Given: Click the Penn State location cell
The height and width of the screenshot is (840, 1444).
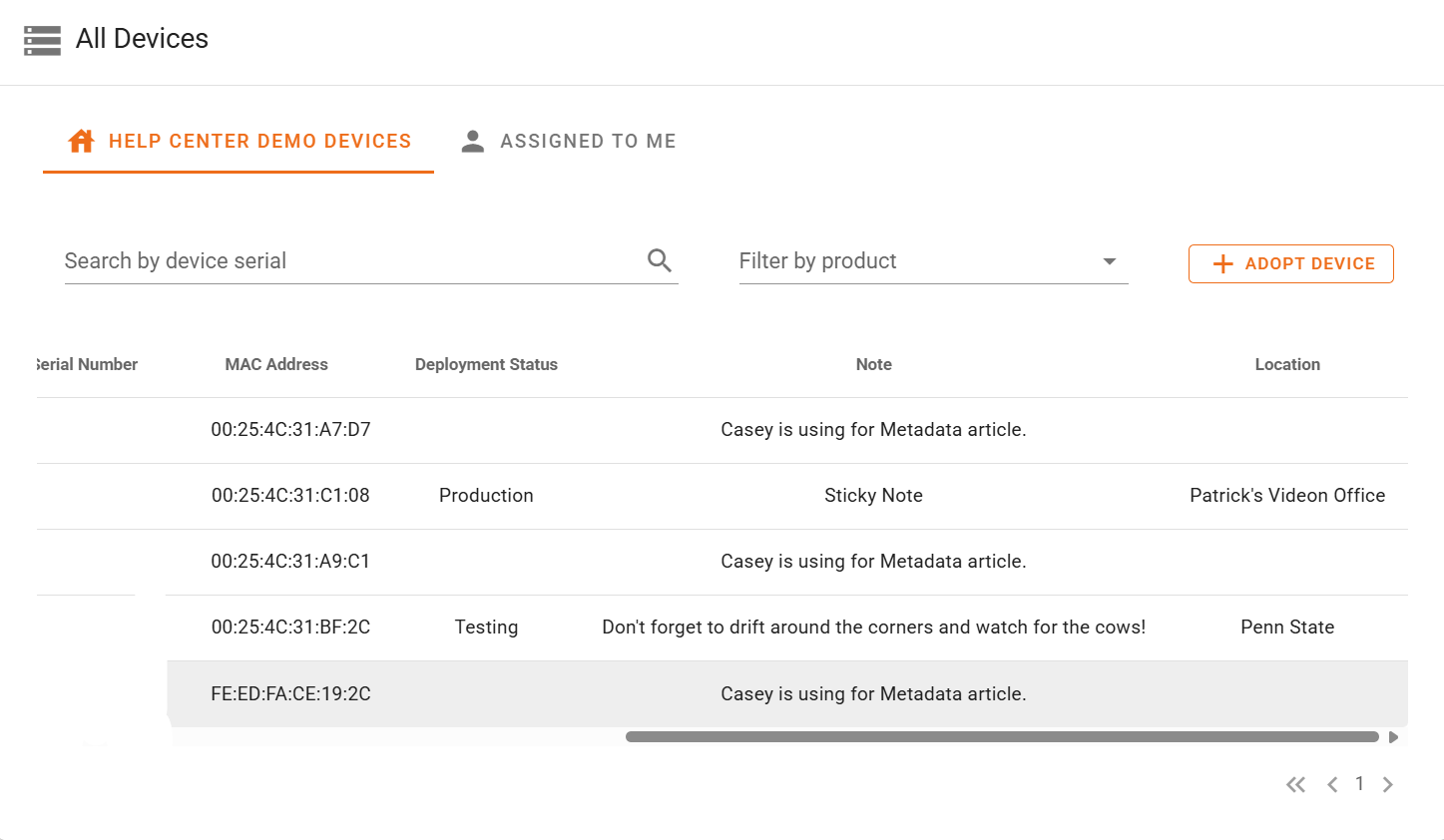Looking at the screenshot, I should pos(1287,627).
